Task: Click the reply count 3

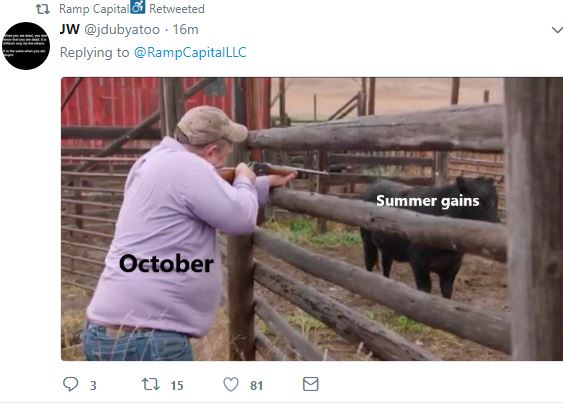Action: click(x=93, y=385)
